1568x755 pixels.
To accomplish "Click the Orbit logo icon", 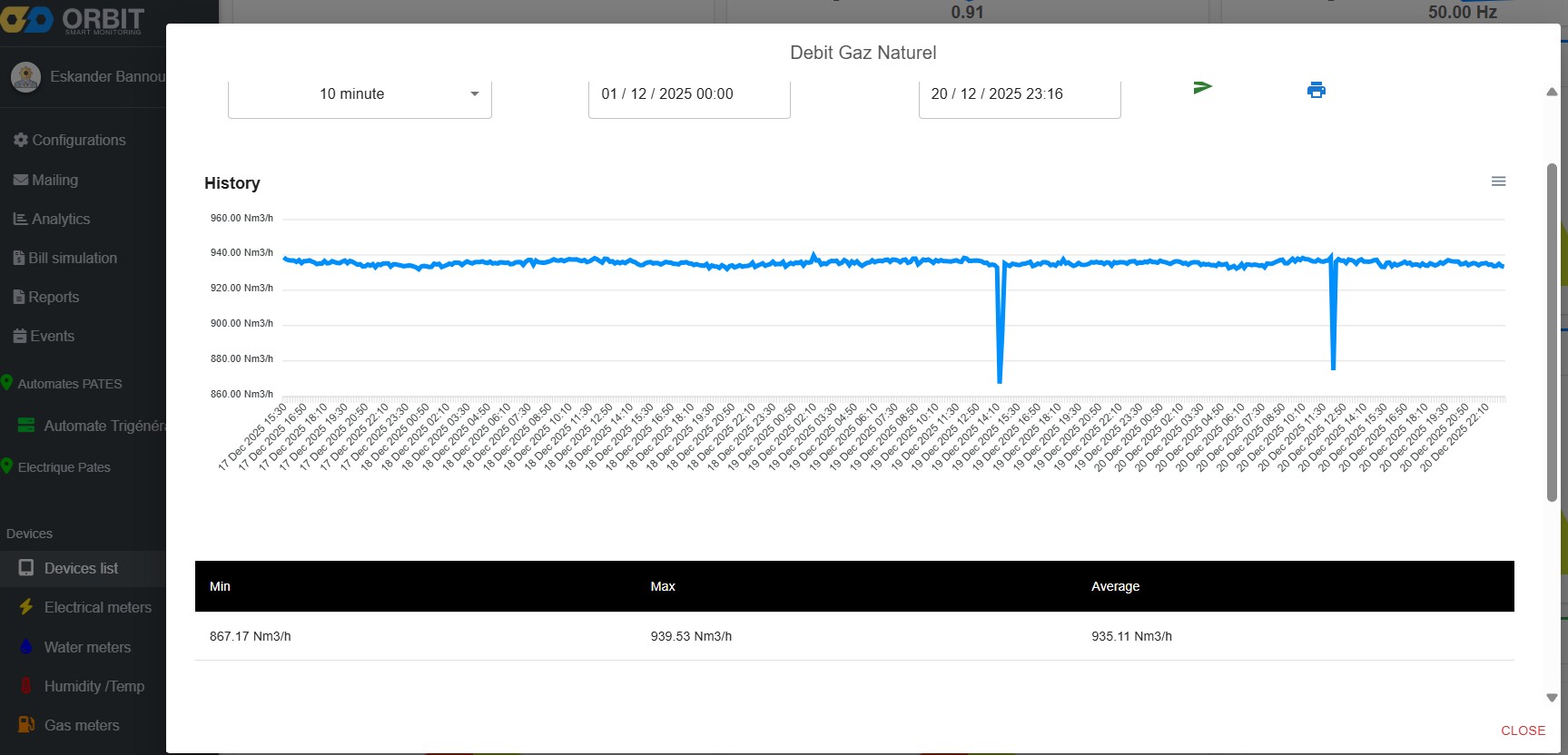I will (27, 19).
